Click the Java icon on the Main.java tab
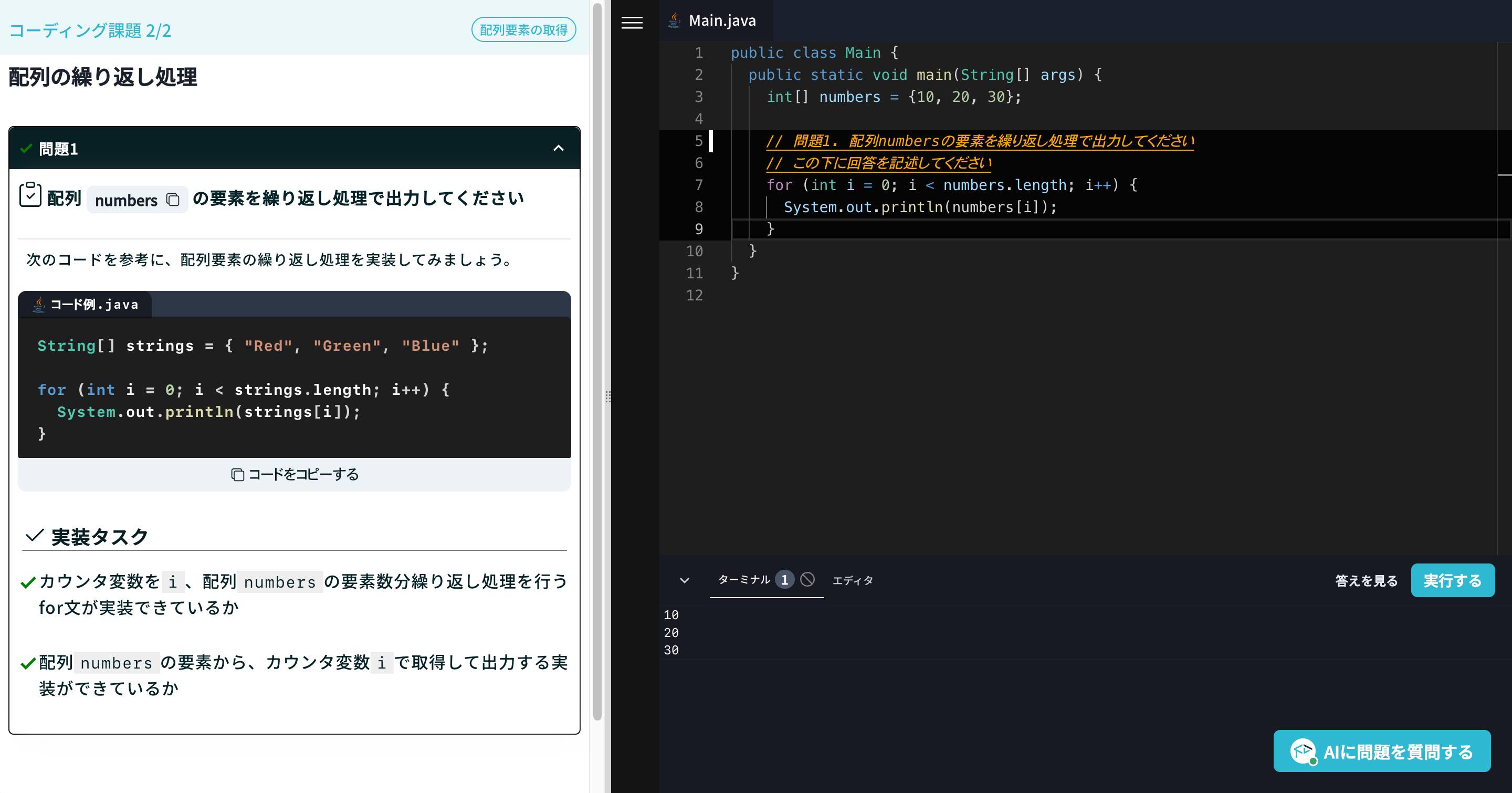 tap(676, 20)
